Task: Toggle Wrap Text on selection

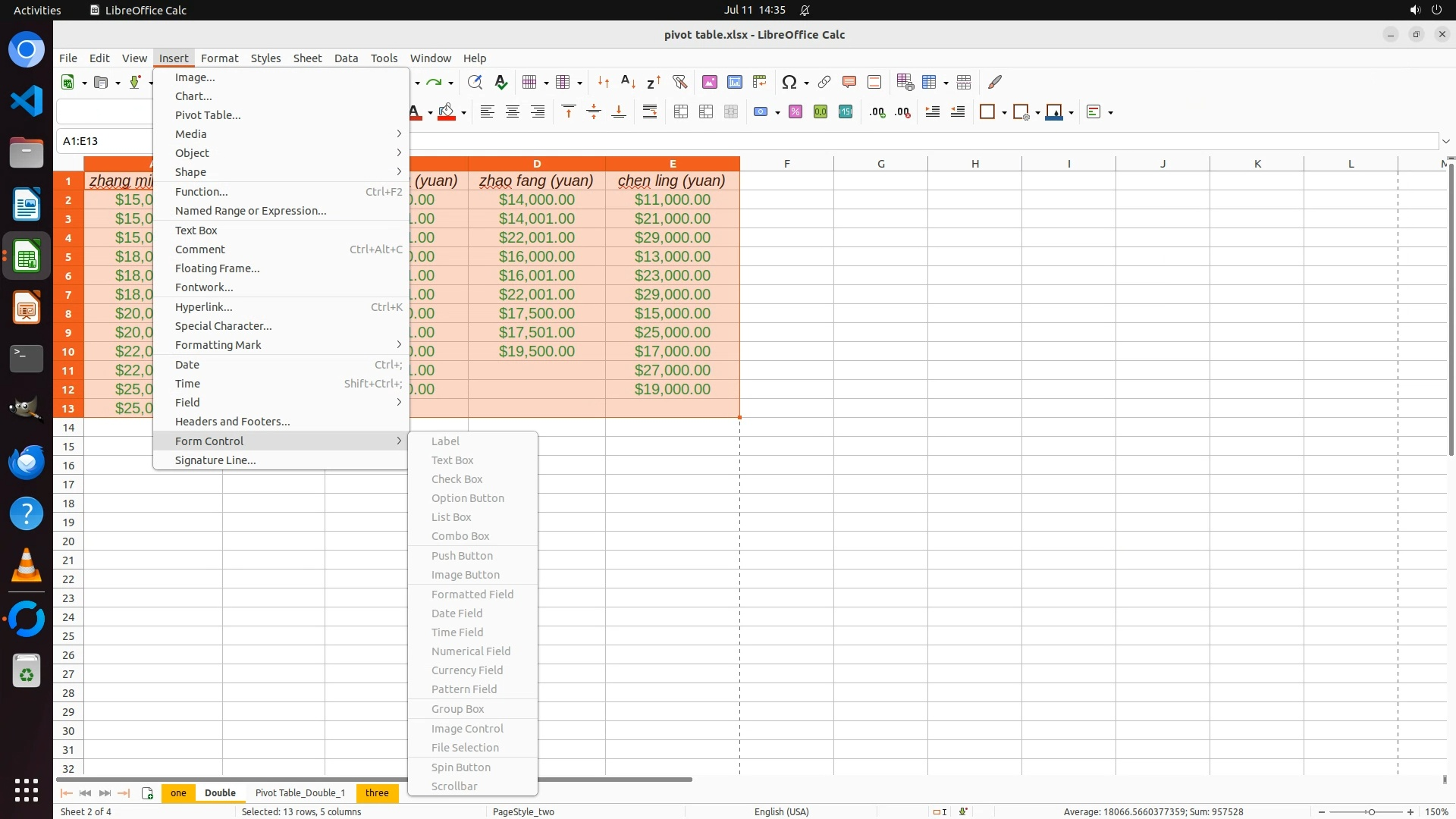Action: [650, 112]
